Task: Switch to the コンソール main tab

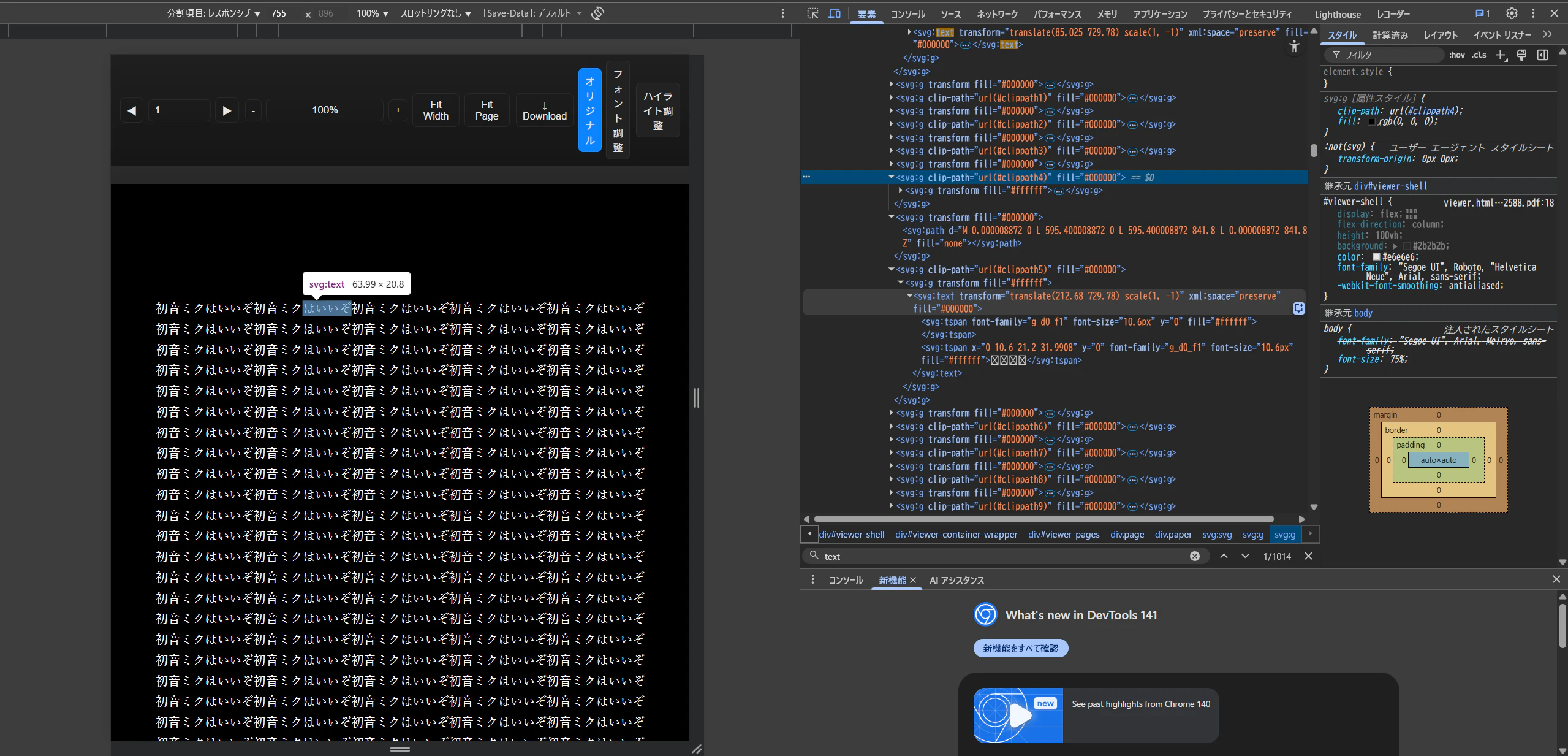Action: 908,14
